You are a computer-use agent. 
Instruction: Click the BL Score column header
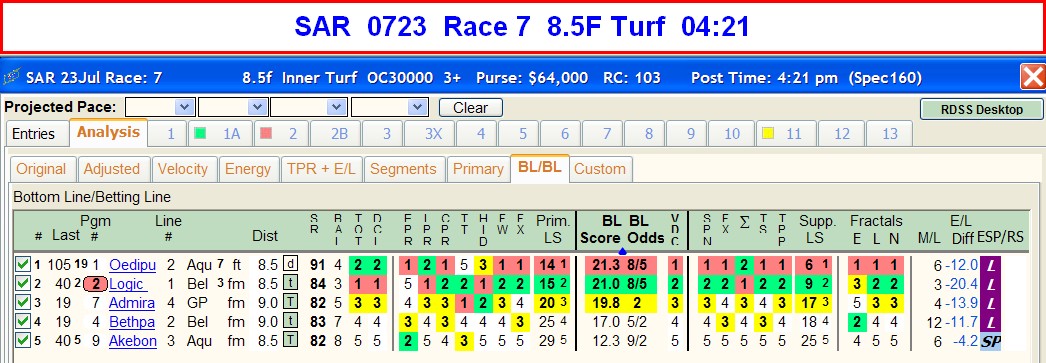point(600,229)
